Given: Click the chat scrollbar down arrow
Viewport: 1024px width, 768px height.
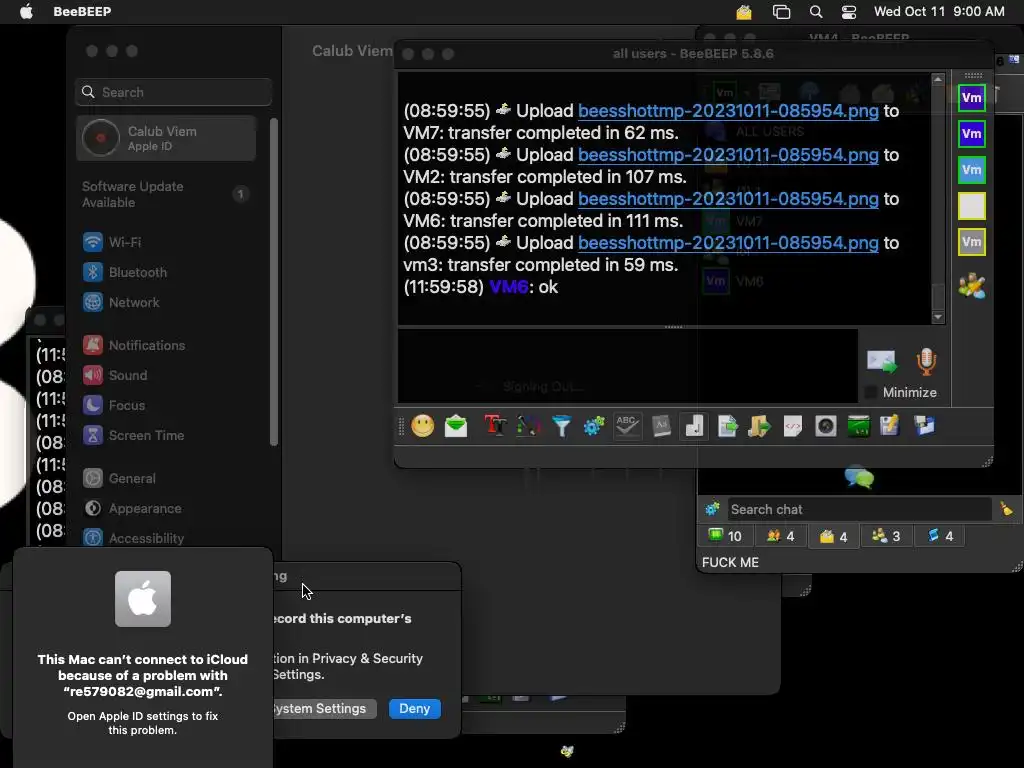Looking at the screenshot, I should tap(938, 317).
